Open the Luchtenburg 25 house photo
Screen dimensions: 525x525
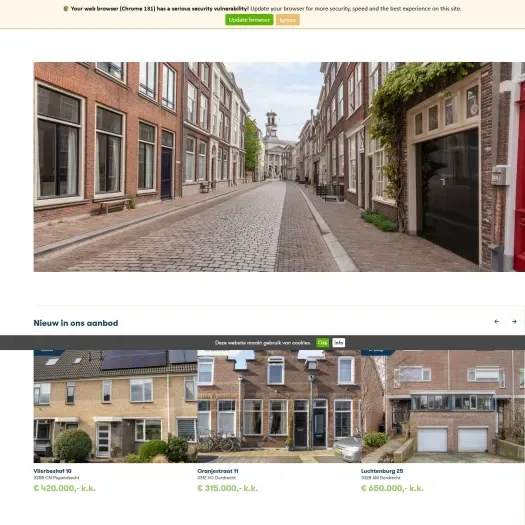tap(443, 406)
